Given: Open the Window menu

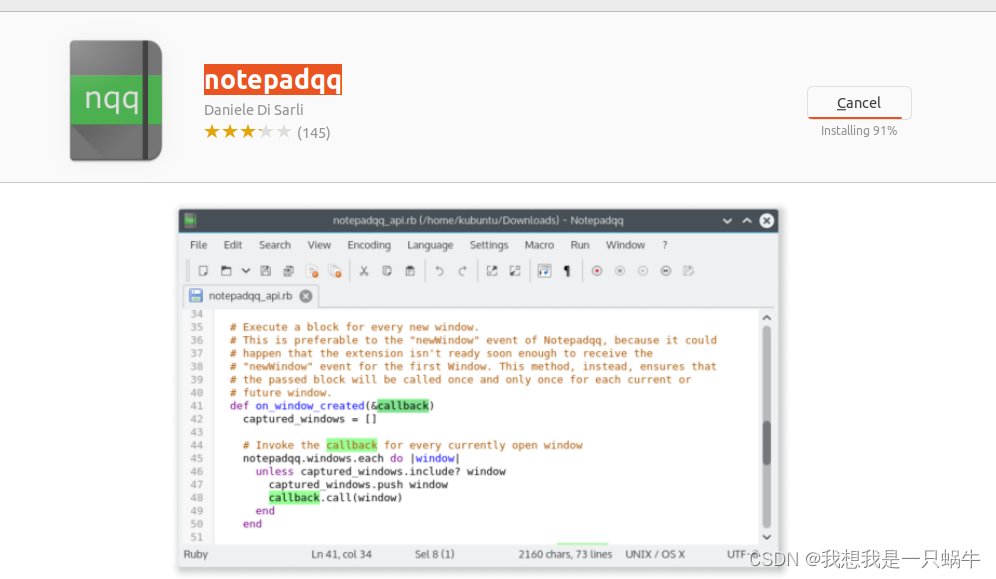Looking at the screenshot, I should (625, 245).
